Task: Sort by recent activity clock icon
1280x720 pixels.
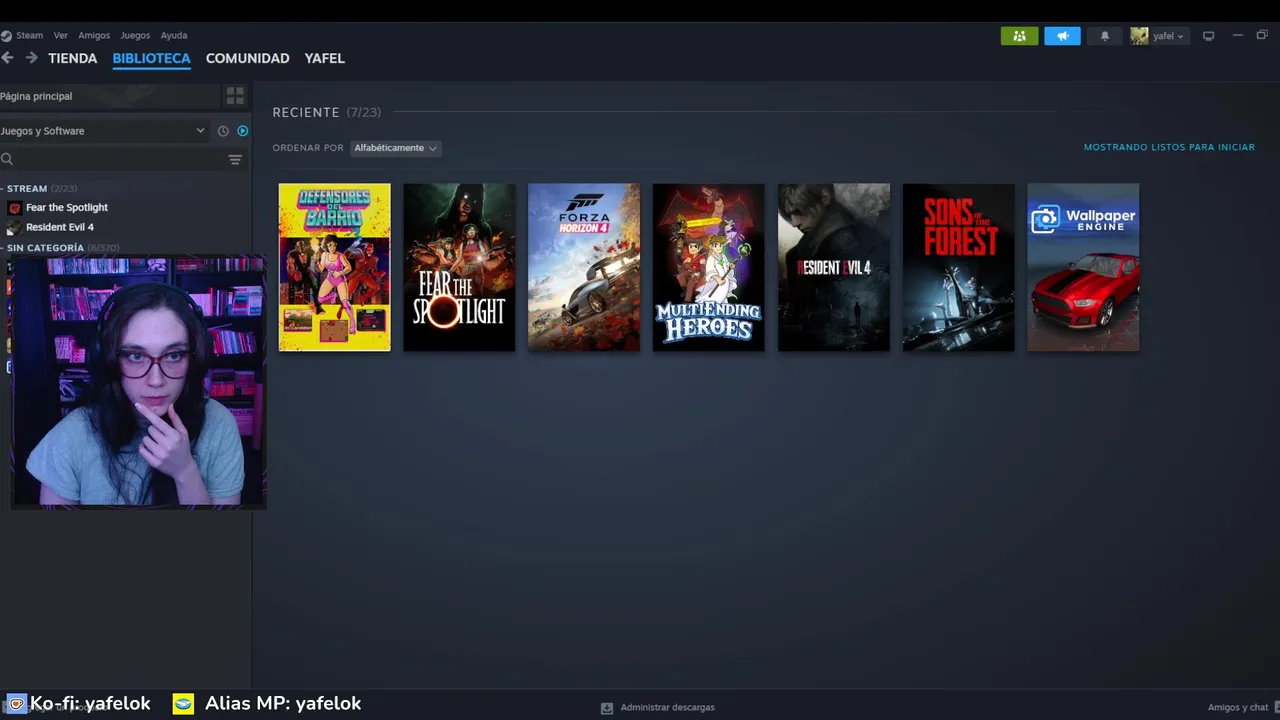Action: (223, 131)
